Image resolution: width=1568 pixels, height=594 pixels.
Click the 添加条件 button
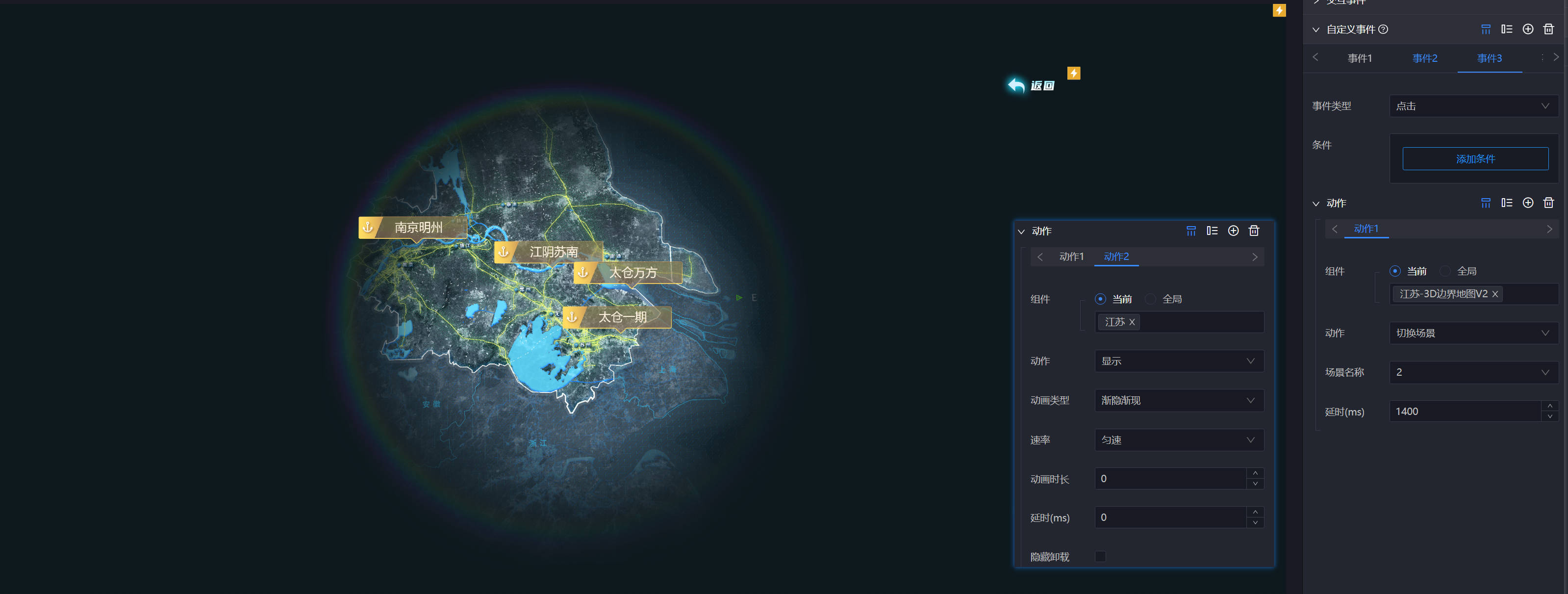pos(1475,159)
